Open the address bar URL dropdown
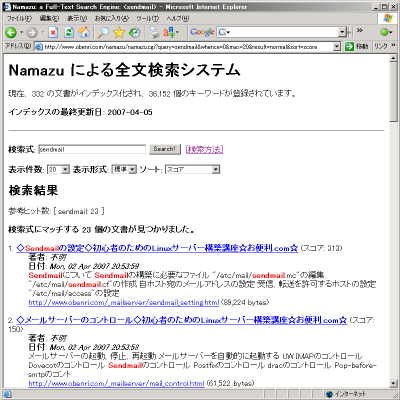 (x=337, y=46)
